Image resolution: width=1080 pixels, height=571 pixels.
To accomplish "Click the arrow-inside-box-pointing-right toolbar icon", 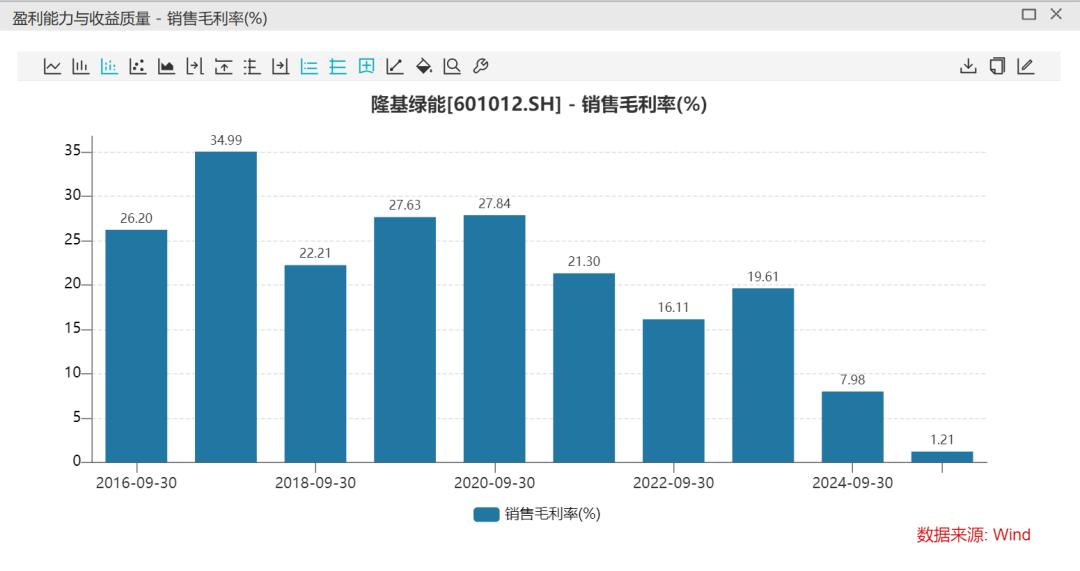I will point(280,66).
